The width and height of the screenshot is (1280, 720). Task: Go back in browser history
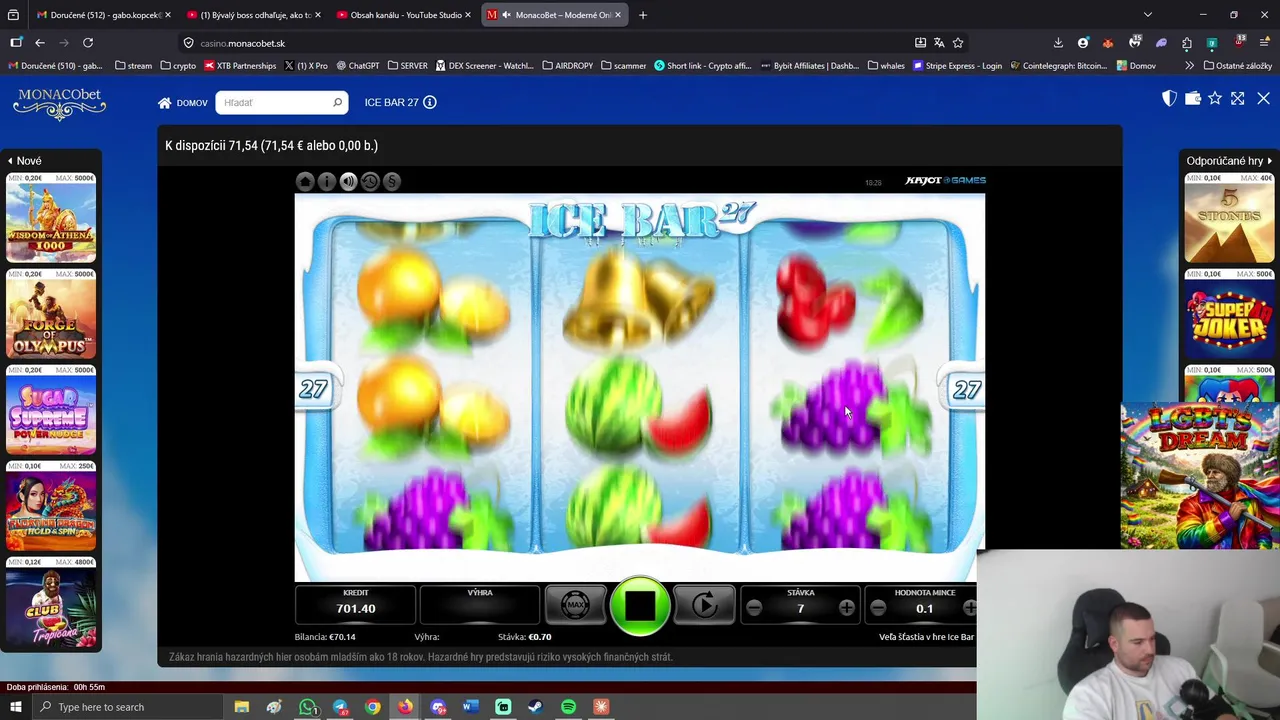[40, 43]
